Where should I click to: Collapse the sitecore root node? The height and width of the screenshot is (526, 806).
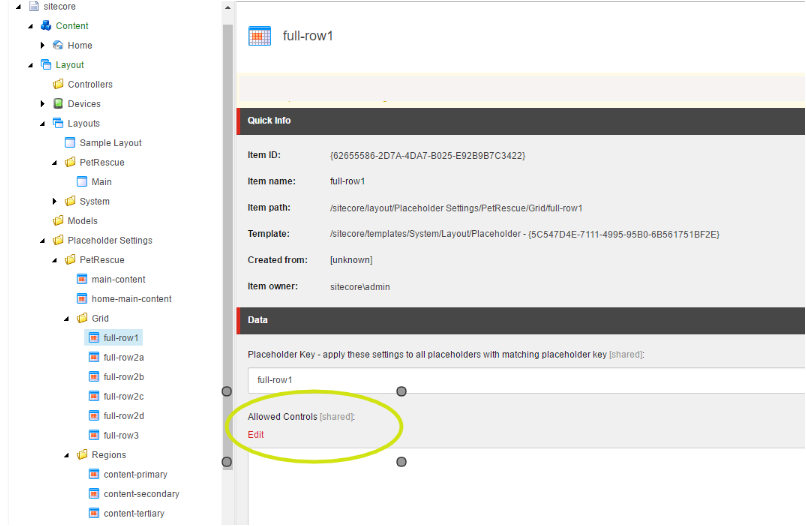point(19,7)
